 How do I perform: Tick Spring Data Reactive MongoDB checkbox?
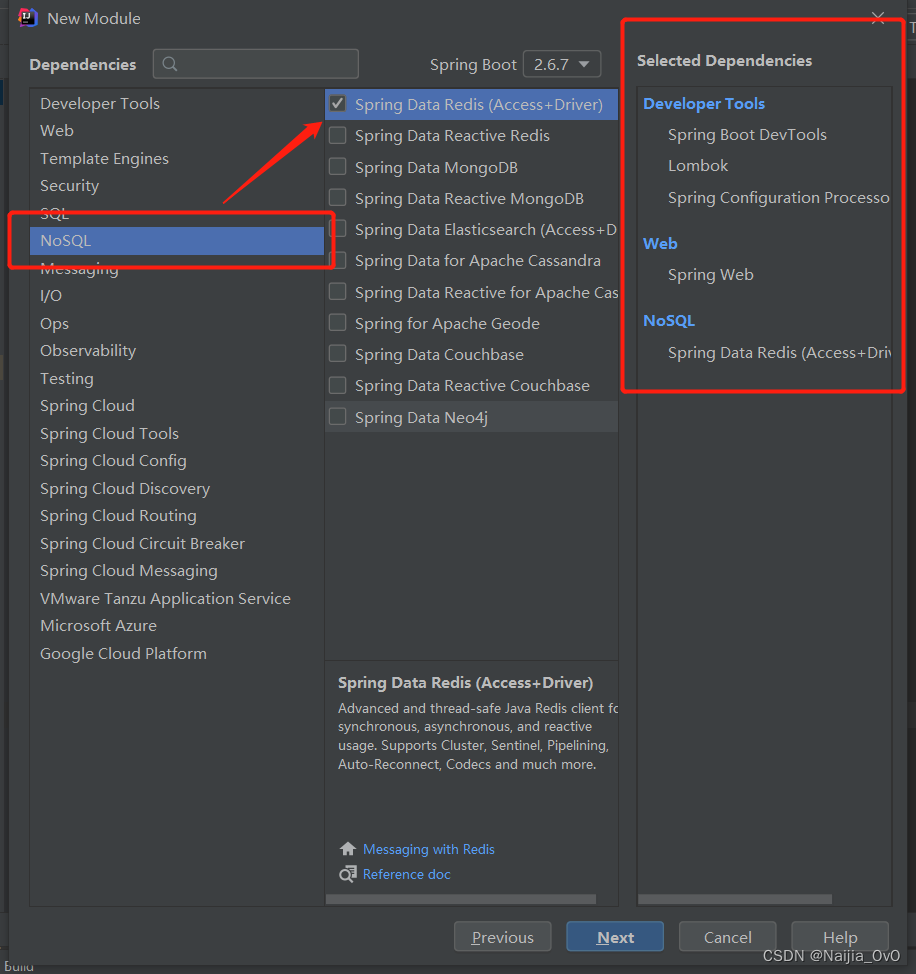coord(337,198)
